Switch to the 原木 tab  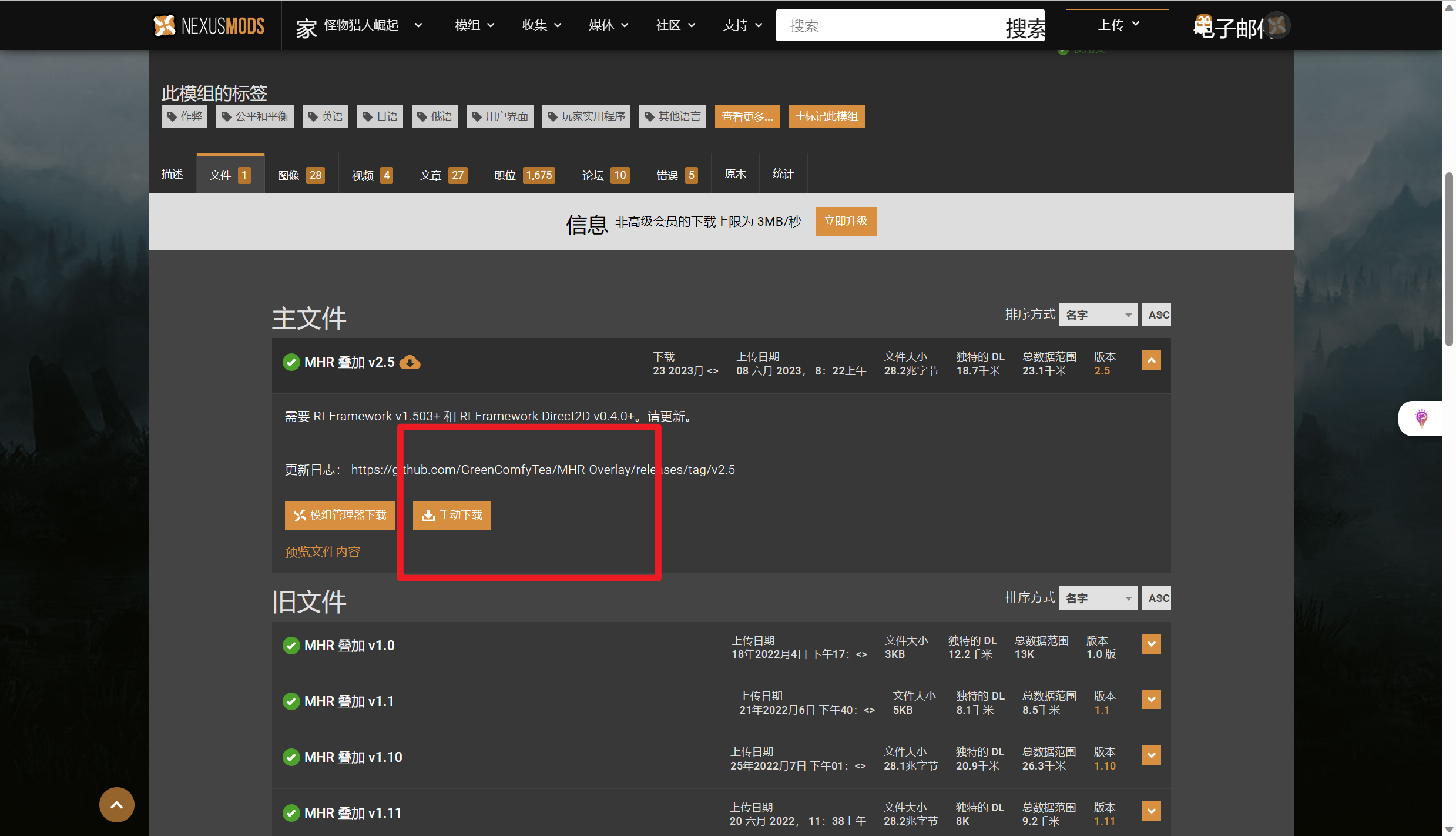tap(735, 174)
